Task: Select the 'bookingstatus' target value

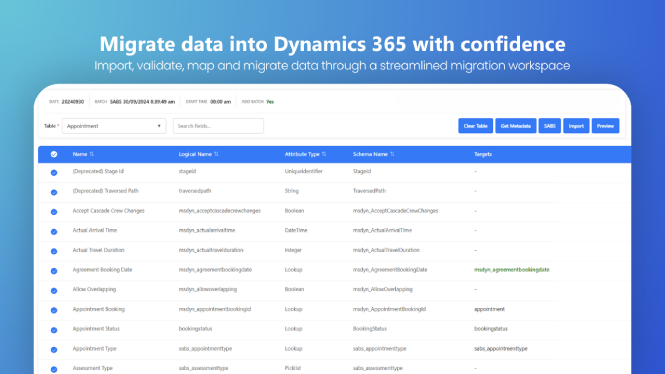Action: [491, 329]
